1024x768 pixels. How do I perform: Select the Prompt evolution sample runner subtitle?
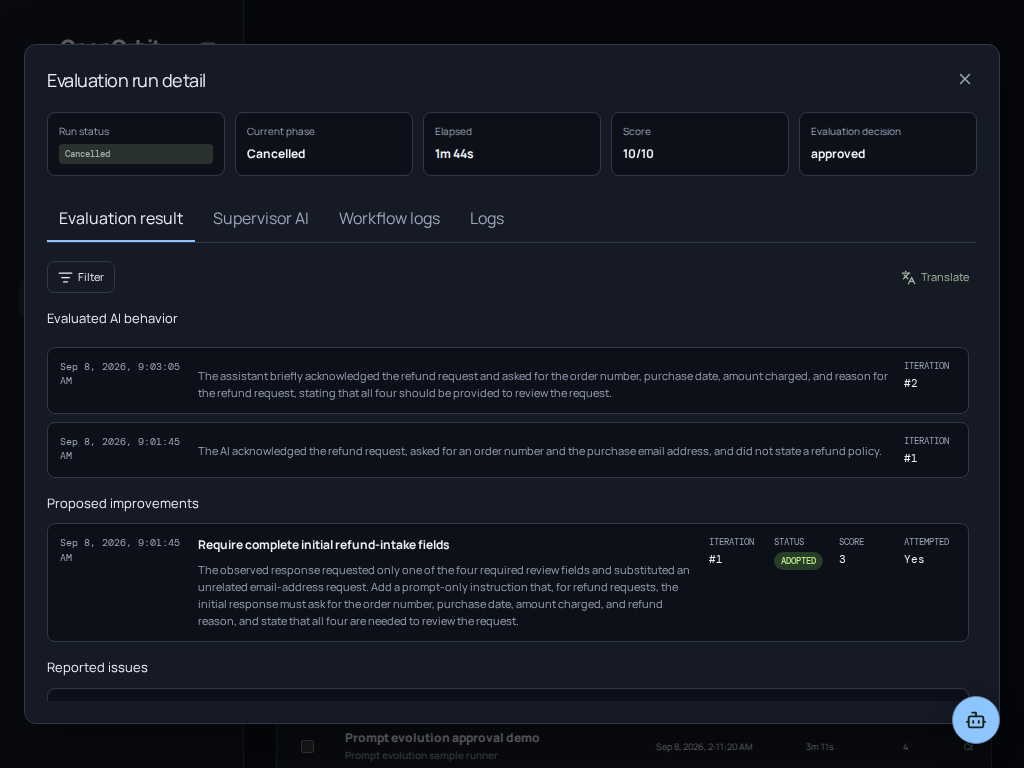coord(421,756)
